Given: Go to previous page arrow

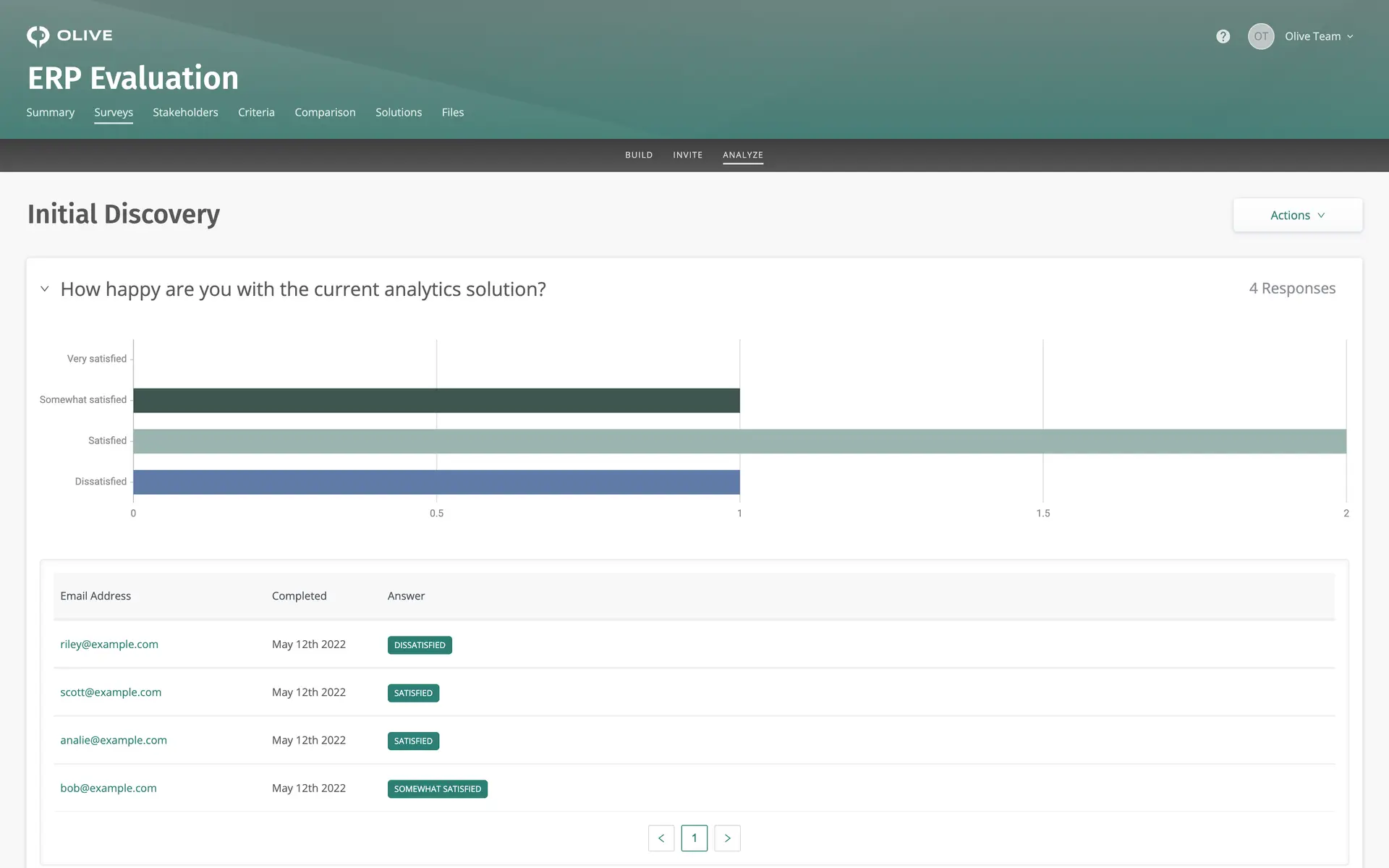Looking at the screenshot, I should pyautogui.click(x=661, y=838).
